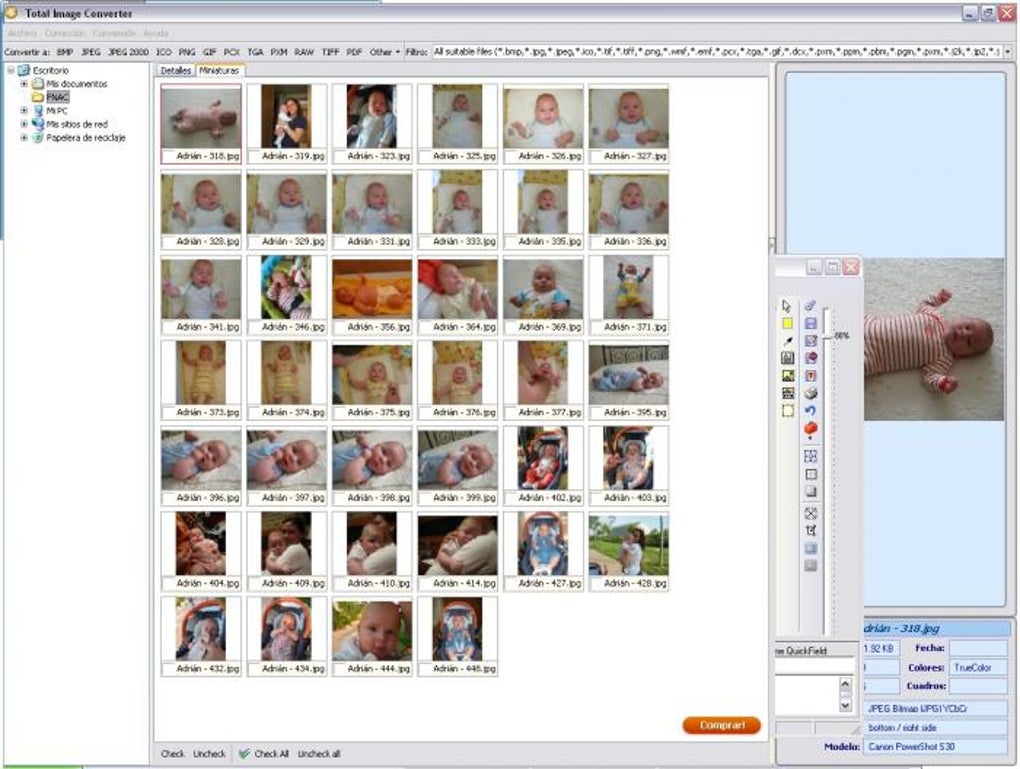The height and width of the screenshot is (769, 1020).
Task: Click the crossed diagonal arrows icon
Action: (810, 513)
